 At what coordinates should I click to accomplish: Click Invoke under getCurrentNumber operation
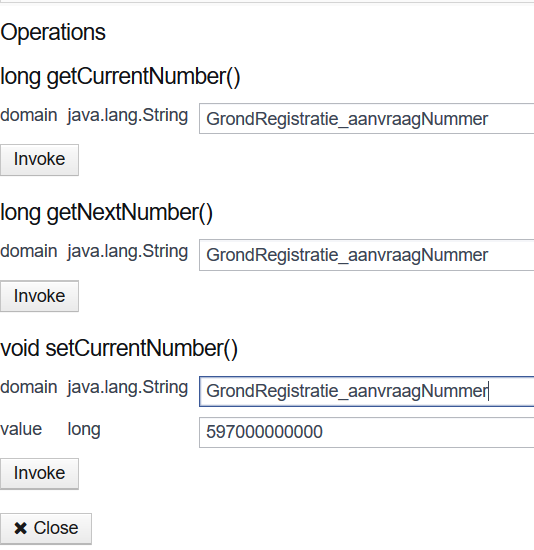tap(39, 160)
